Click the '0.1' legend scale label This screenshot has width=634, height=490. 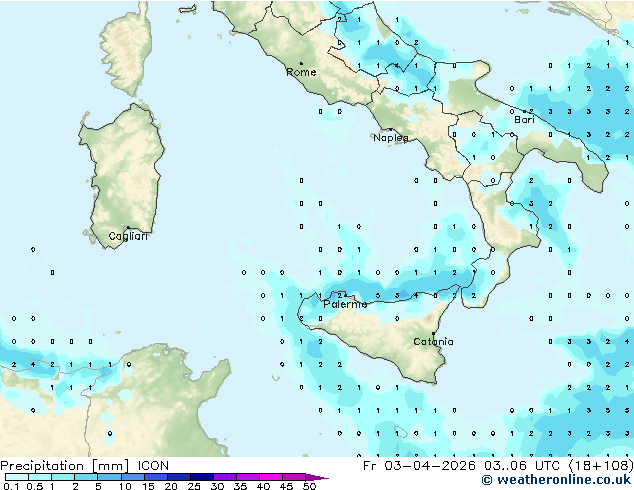pyautogui.click(x=11, y=486)
